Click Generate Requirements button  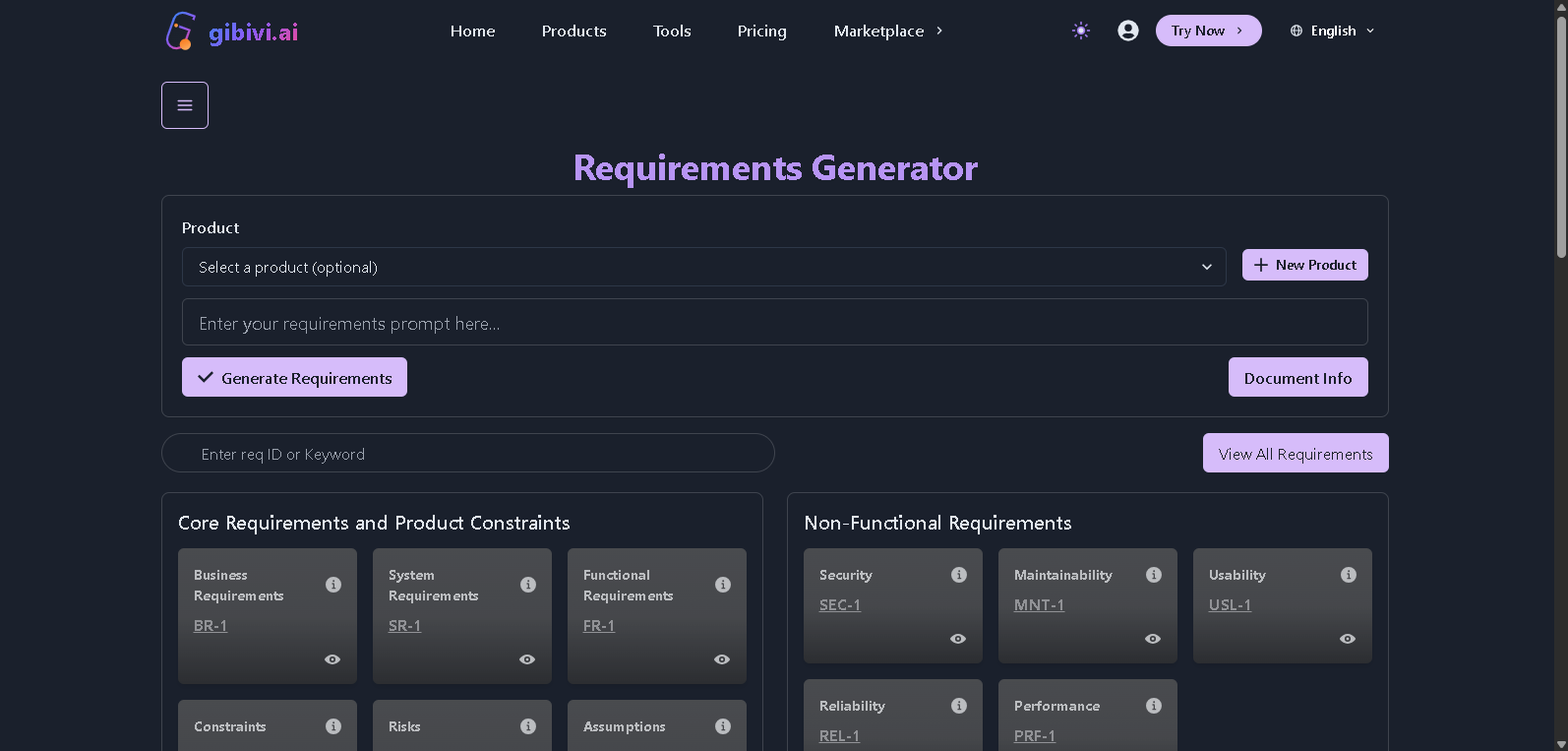[x=294, y=377]
